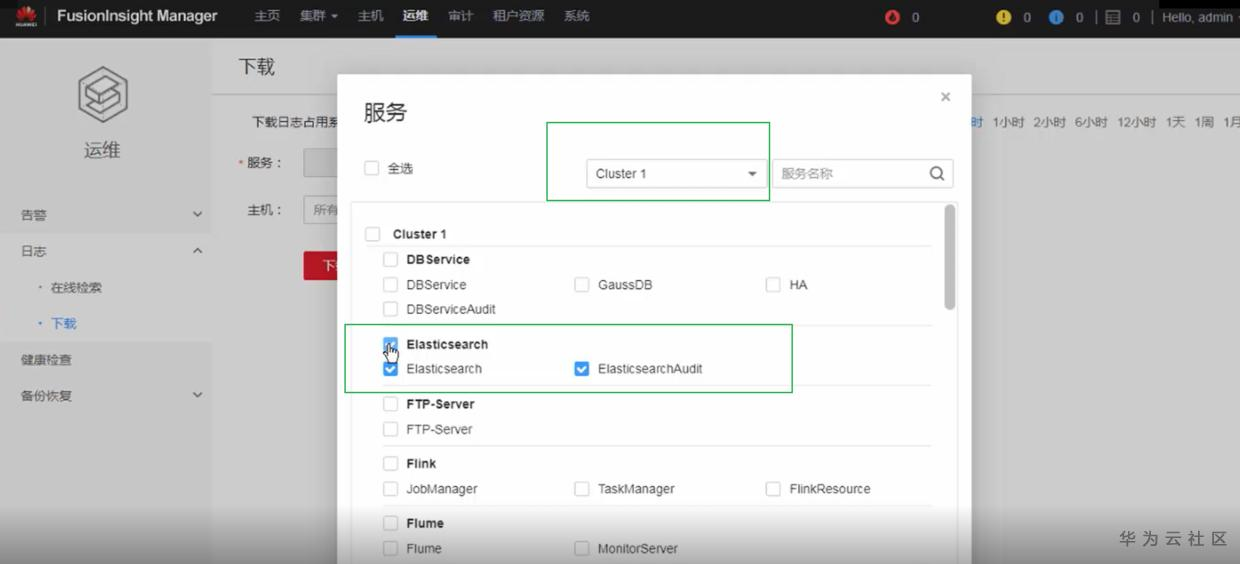The width and height of the screenshot is (1240, 564).
Task: Select the 6小时 time range
Action: pyautogui.click(x=1091, y=122)
